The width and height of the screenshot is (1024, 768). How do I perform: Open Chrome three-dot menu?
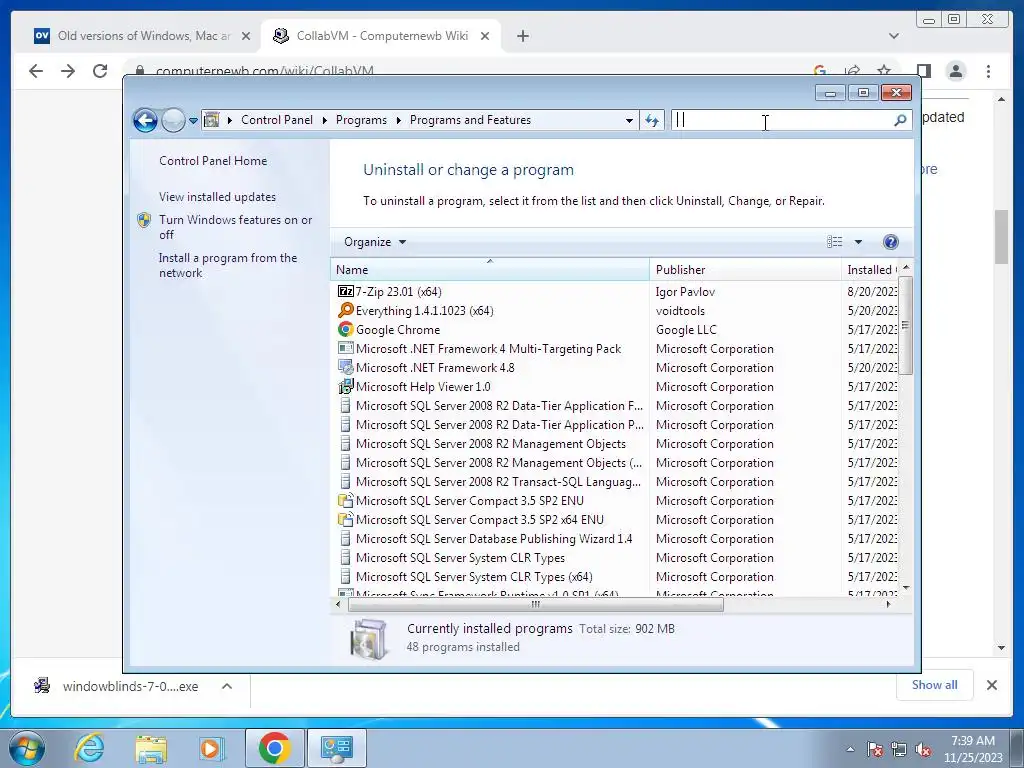click(988, 71)
